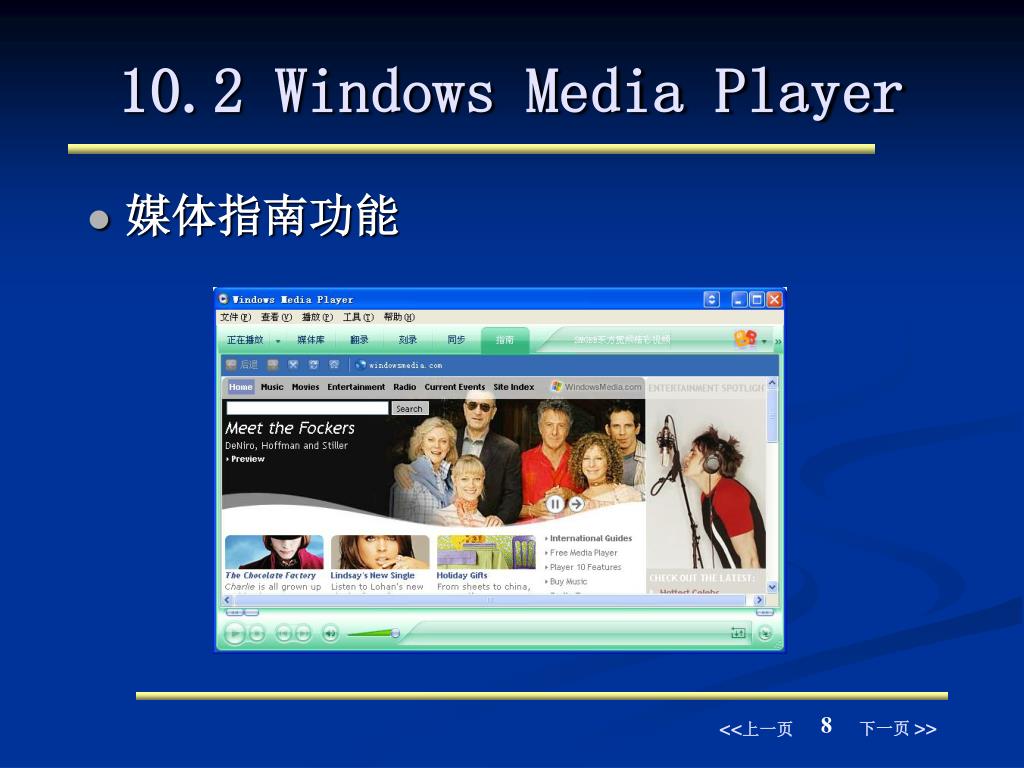Refresh the media guide page

point(313,365)
